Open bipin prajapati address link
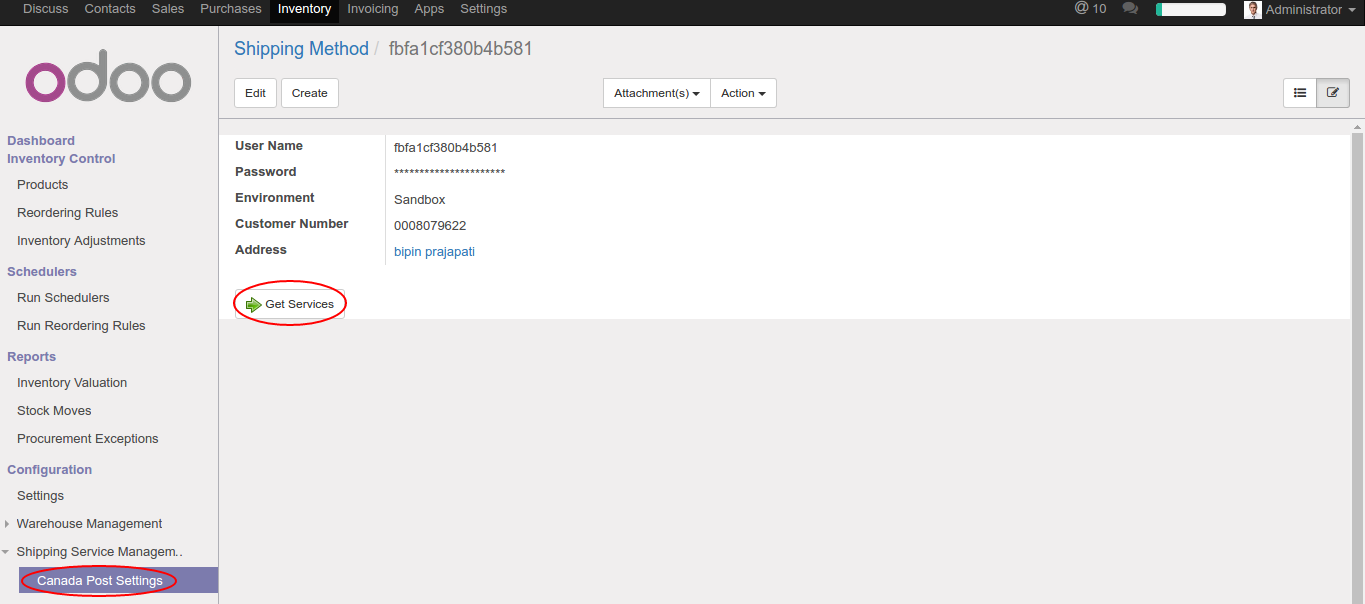The height and width of the screenshot is (604, 1365). click(x=434, y=252)
